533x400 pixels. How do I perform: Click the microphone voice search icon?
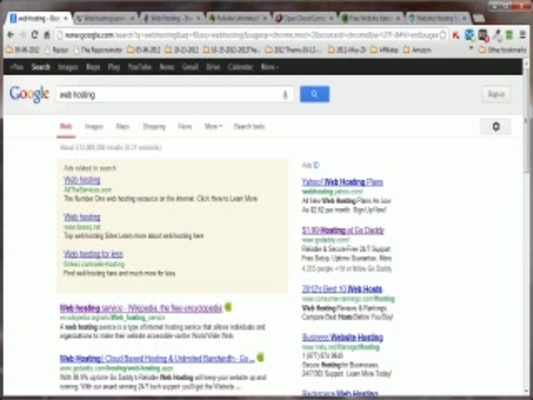tap(285, 95)
